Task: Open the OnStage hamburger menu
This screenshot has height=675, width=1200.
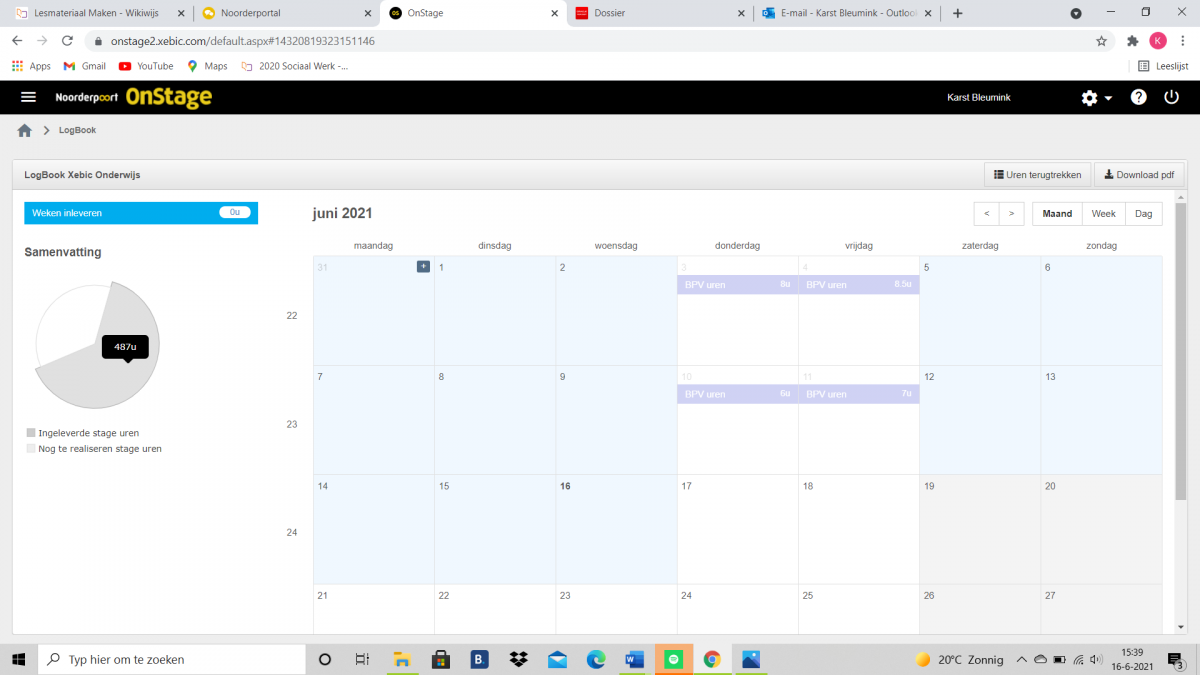Action: coord(28,97)
